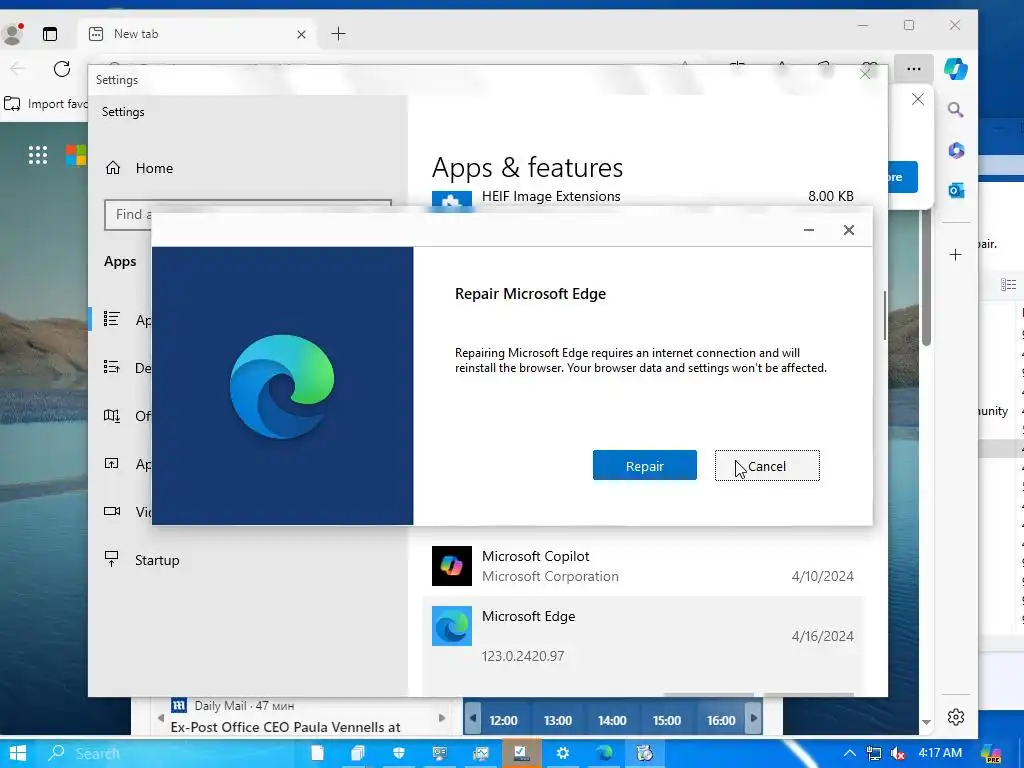Viewport: 1024px width, 768px height.
Task: Click the Microsoft Copilot app icon
Action: [451, 566]
